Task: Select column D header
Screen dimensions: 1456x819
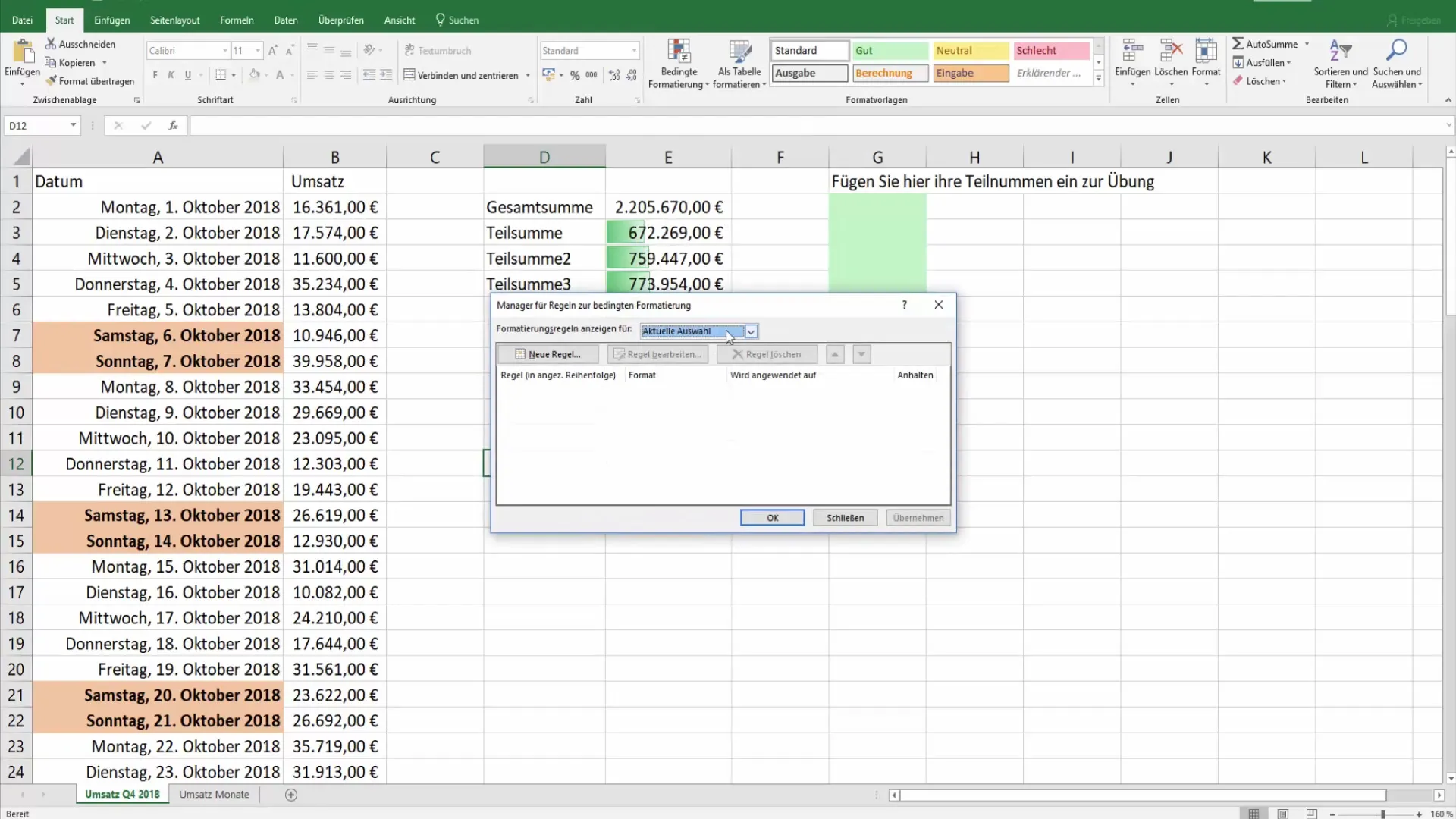Action: [544, 157]
